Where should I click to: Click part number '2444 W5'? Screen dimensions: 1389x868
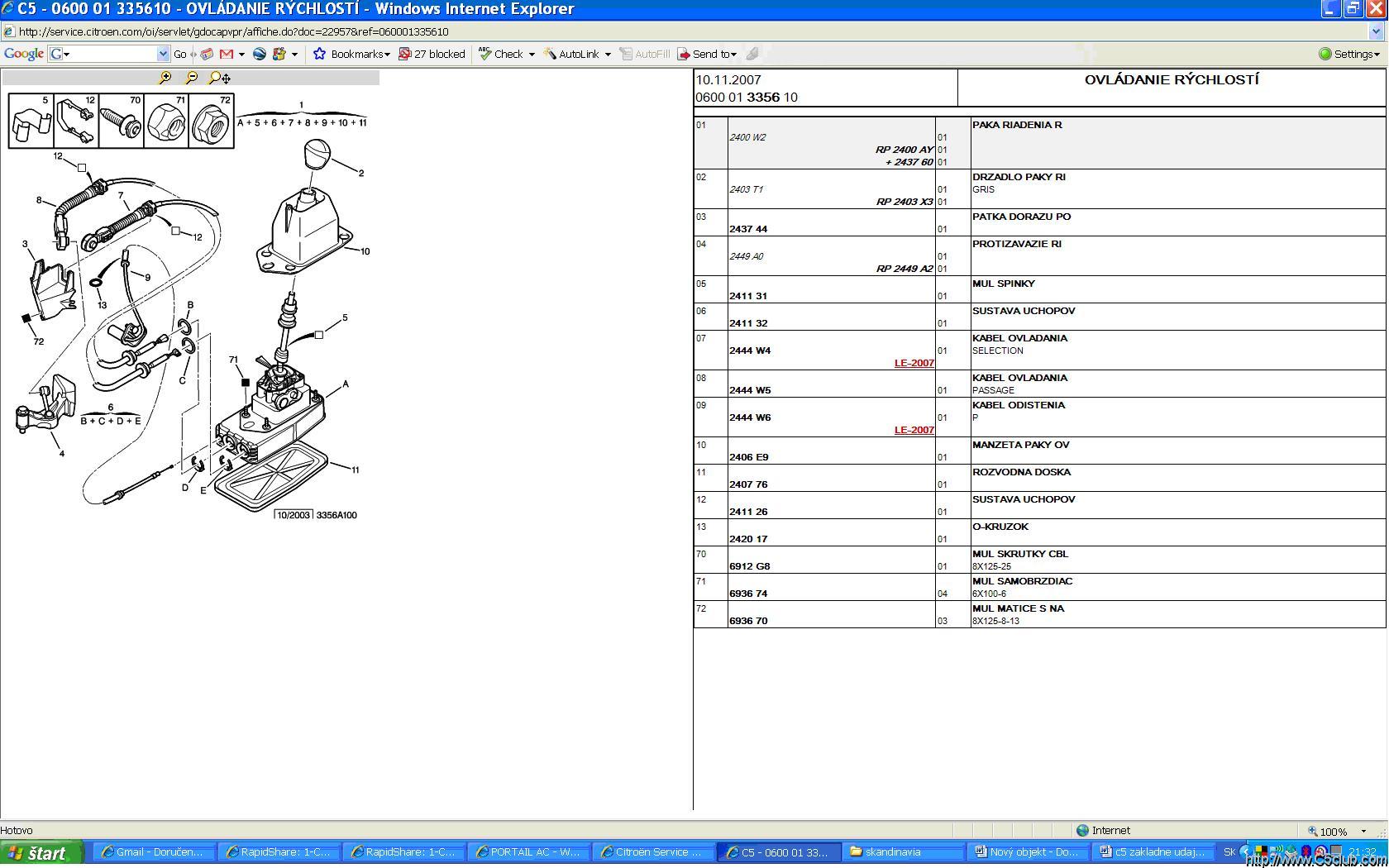pos(750,390)
